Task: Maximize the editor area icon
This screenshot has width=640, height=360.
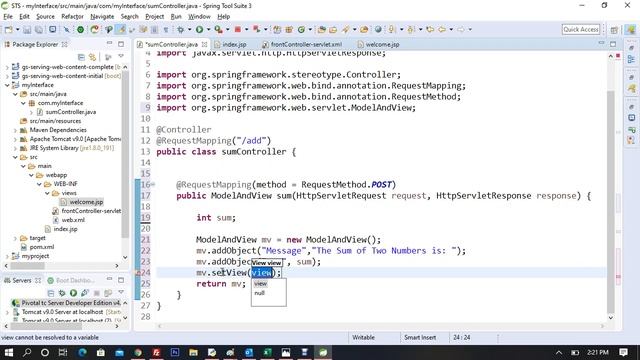Action: tap(613, 44)
